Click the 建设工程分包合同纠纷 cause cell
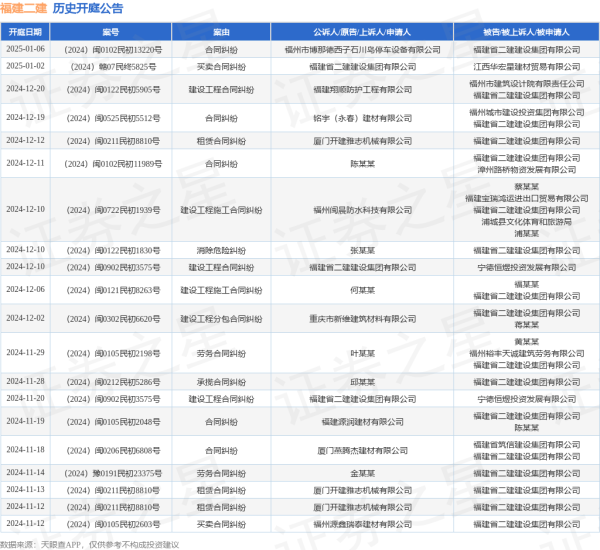Viewport: 600px width, 550px height. click(221, 319)
